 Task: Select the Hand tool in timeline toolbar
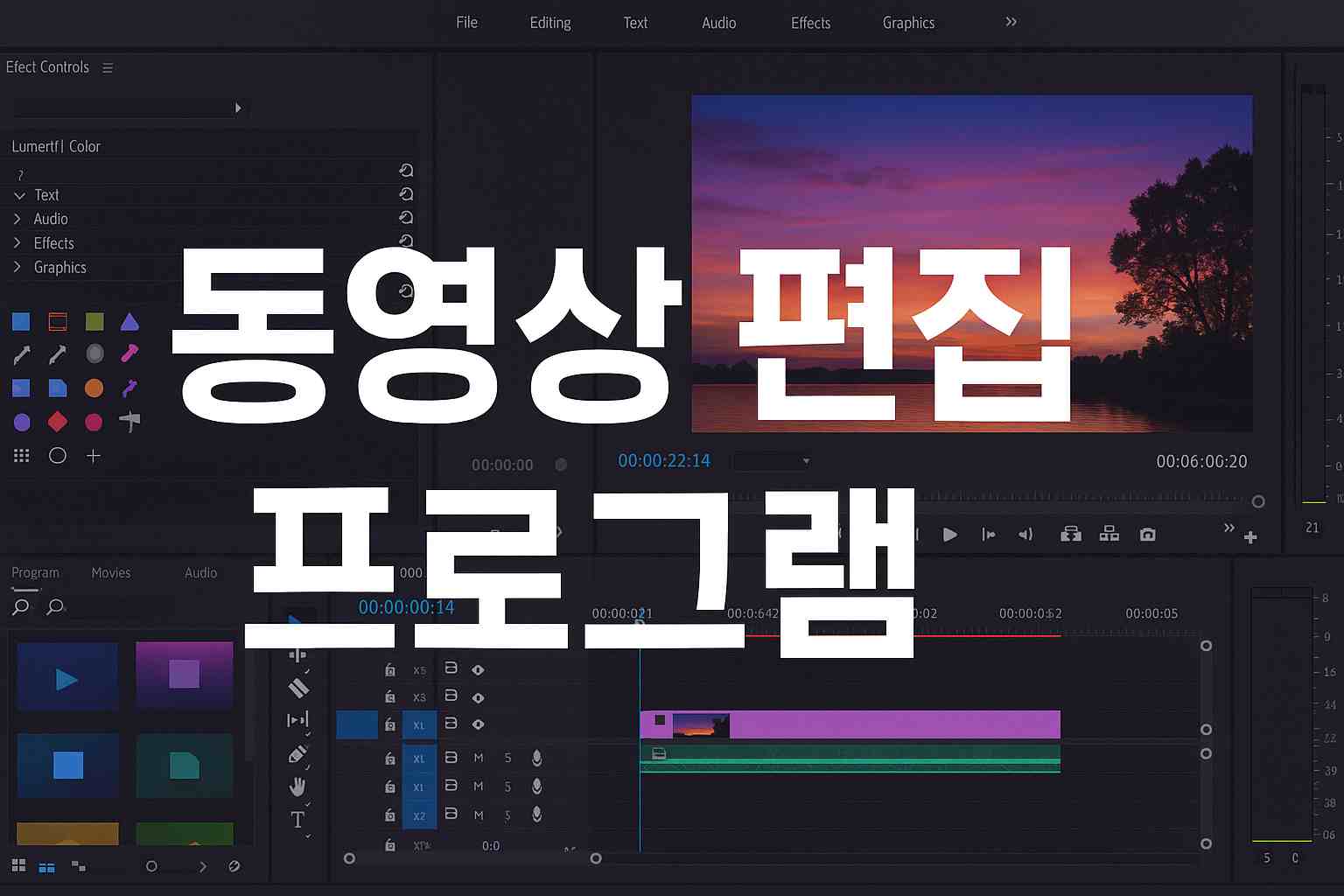click(x=297, y=787)
